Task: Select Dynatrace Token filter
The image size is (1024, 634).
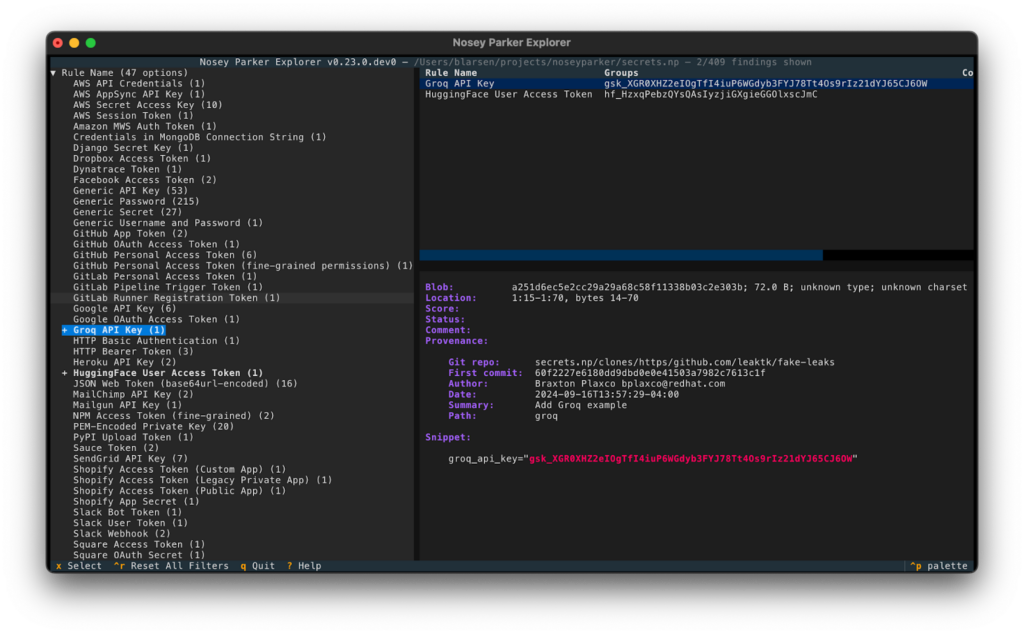Action: tap(127, 169)
